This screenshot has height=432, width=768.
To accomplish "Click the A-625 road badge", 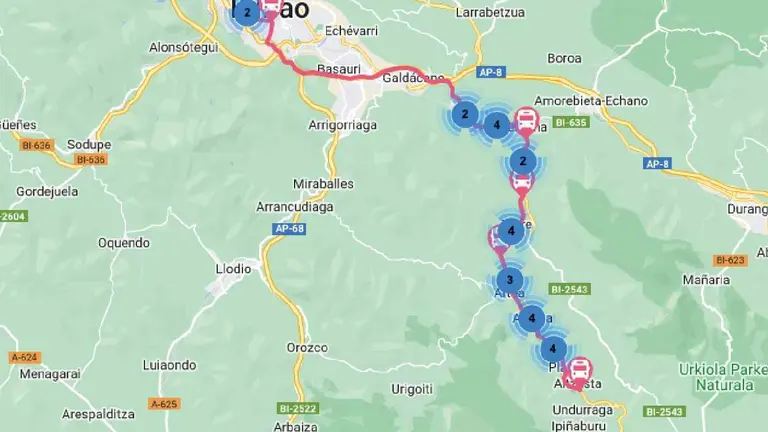I will 164,404.
